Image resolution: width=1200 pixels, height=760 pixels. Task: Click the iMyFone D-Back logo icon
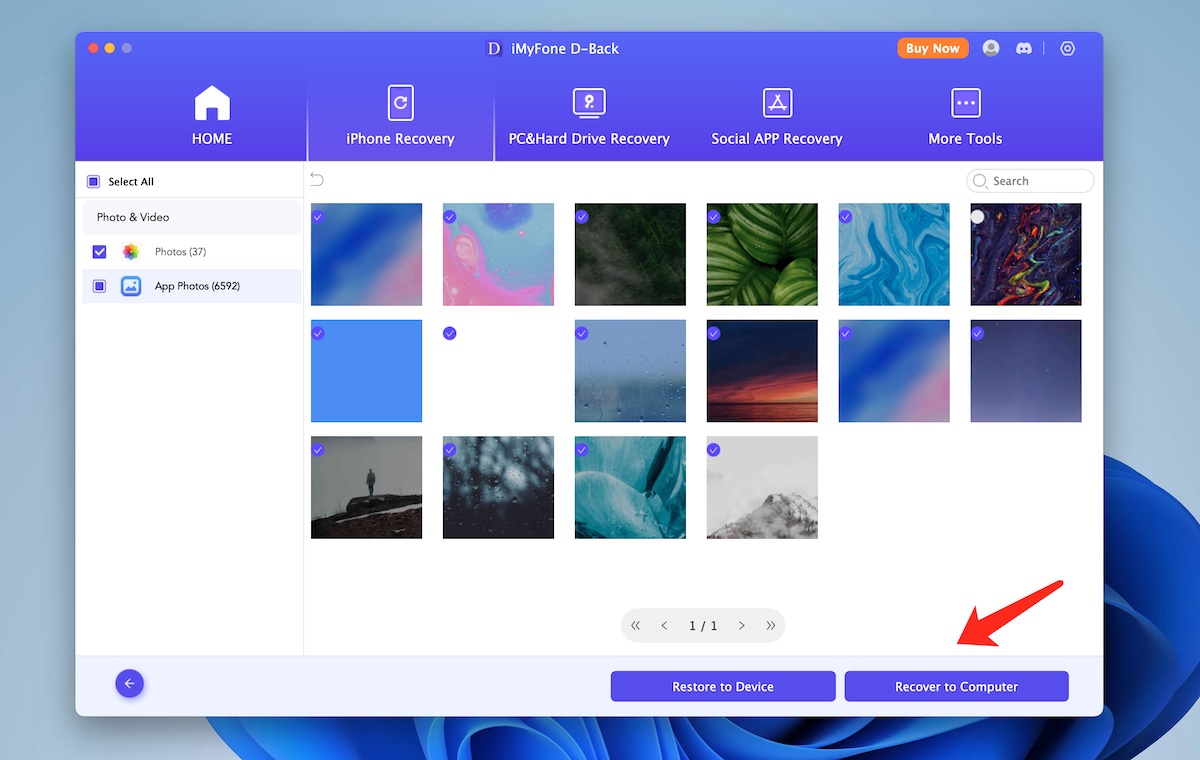tap(494, 48)
